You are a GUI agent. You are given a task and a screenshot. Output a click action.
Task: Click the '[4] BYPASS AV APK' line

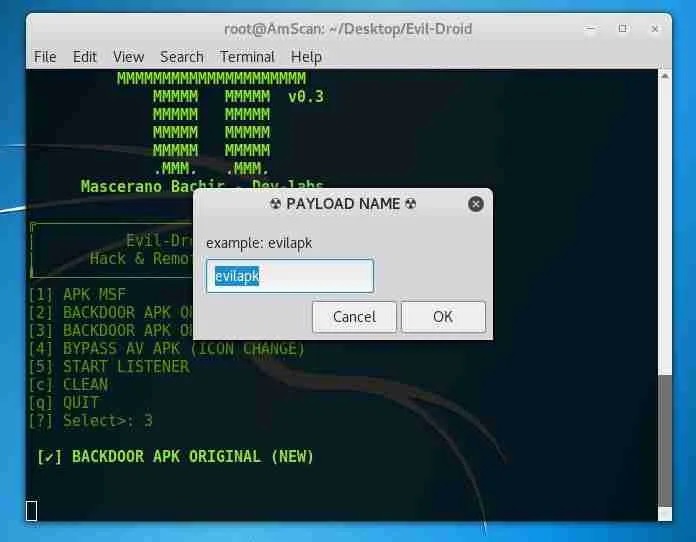point(166,348)
